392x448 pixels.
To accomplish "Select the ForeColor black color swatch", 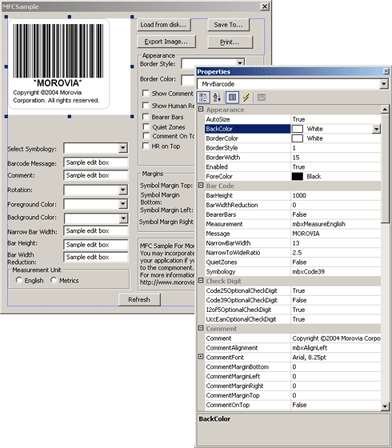I will pos(297,176).
